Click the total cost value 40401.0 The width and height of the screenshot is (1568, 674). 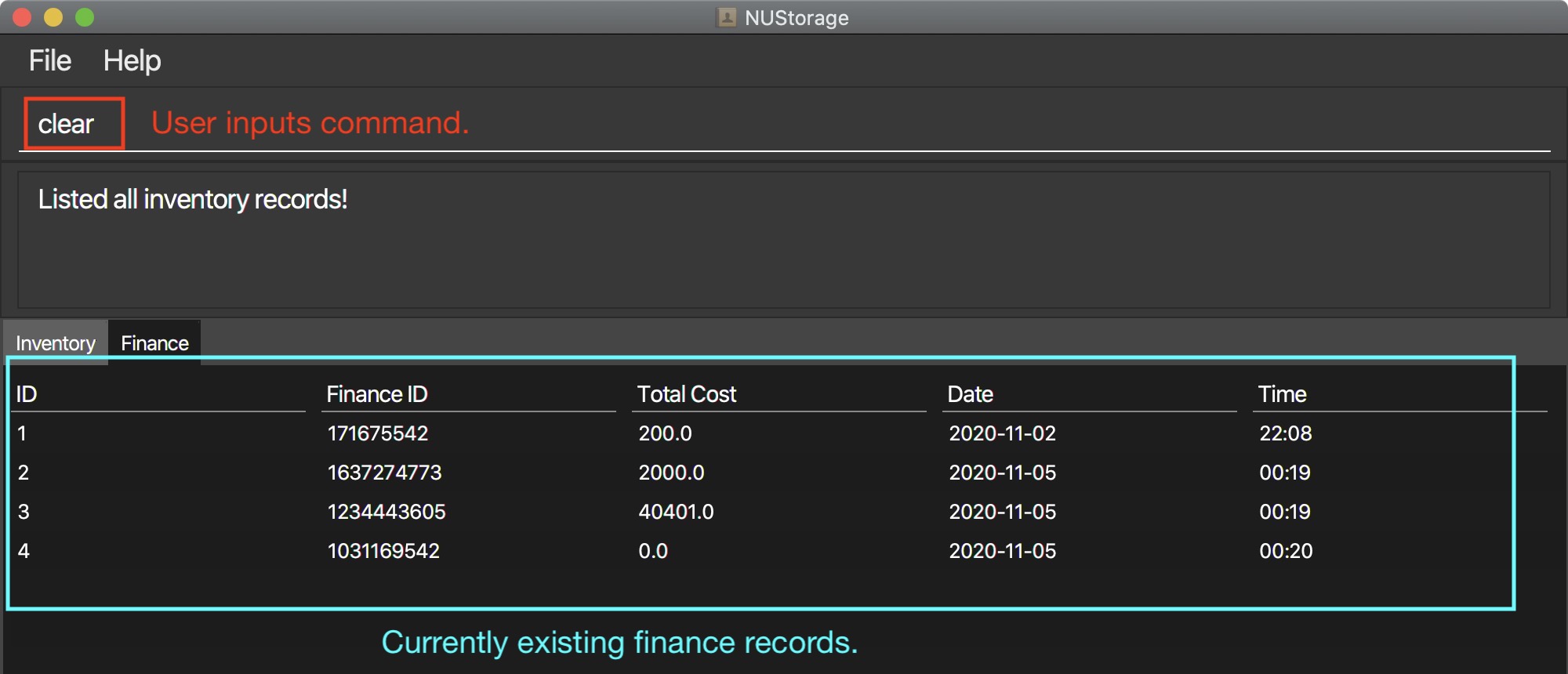pos(676,512)
